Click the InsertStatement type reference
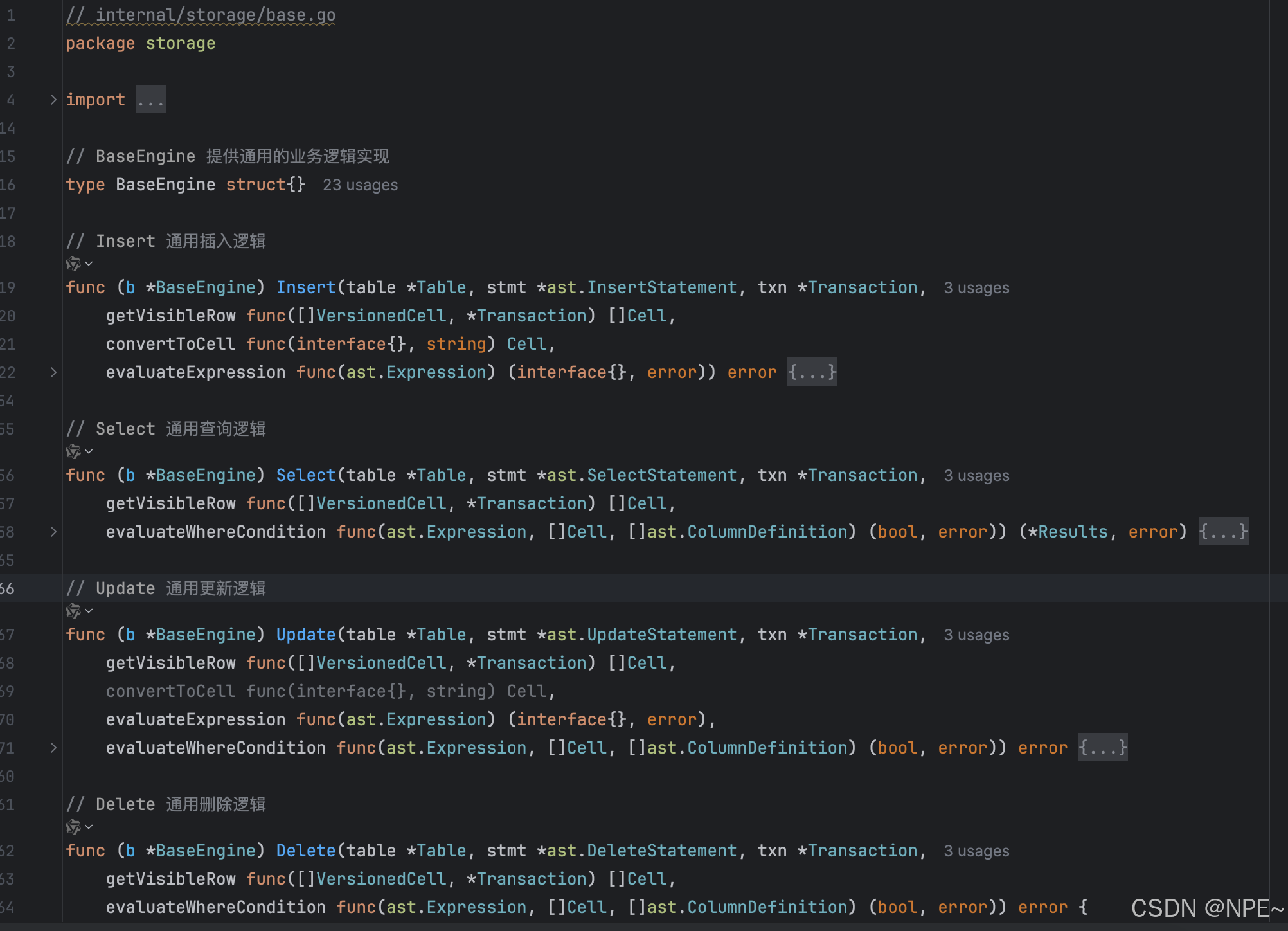 click(661, 287)
